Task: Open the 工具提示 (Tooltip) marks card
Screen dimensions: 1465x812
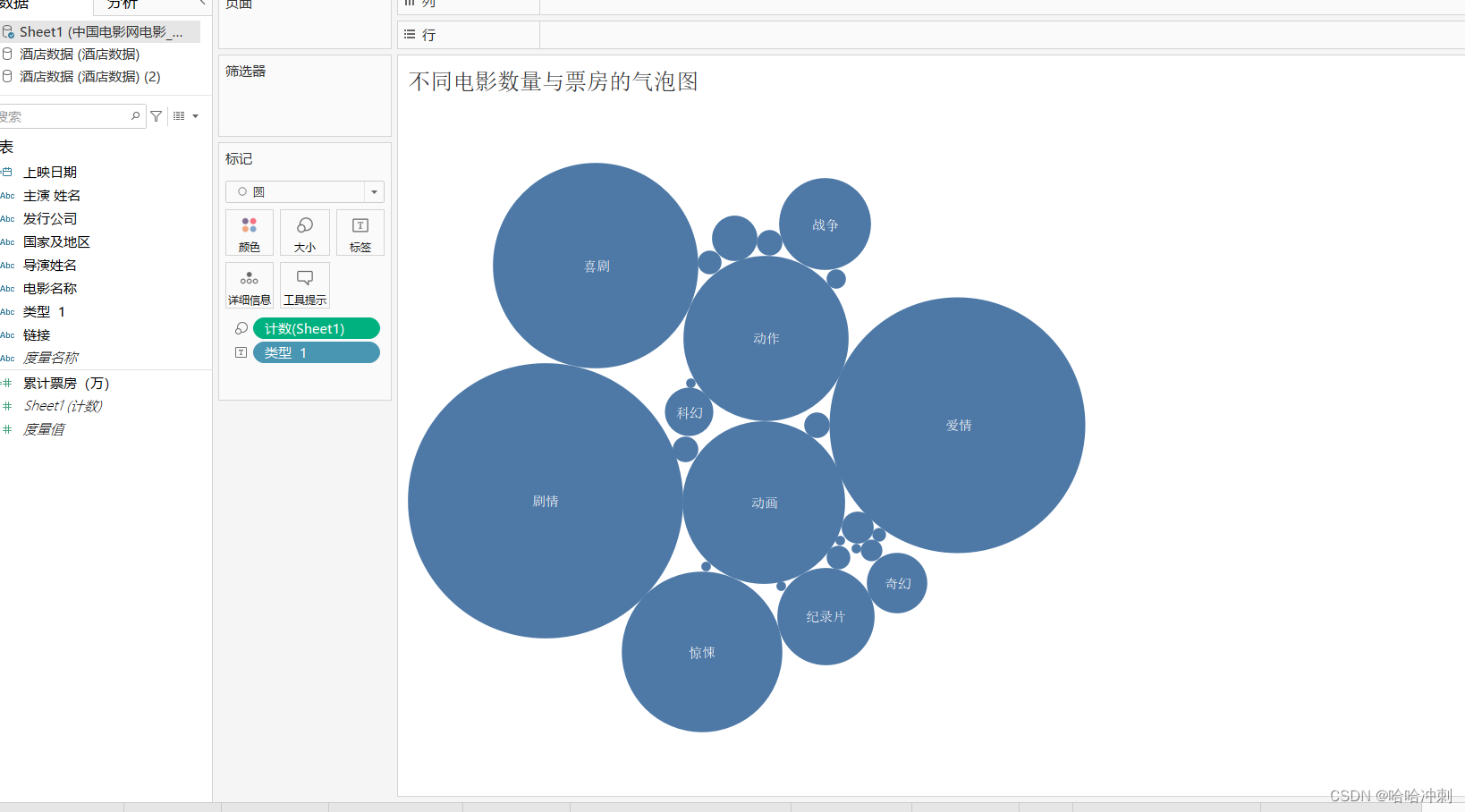Action: (x=305, y=285)
